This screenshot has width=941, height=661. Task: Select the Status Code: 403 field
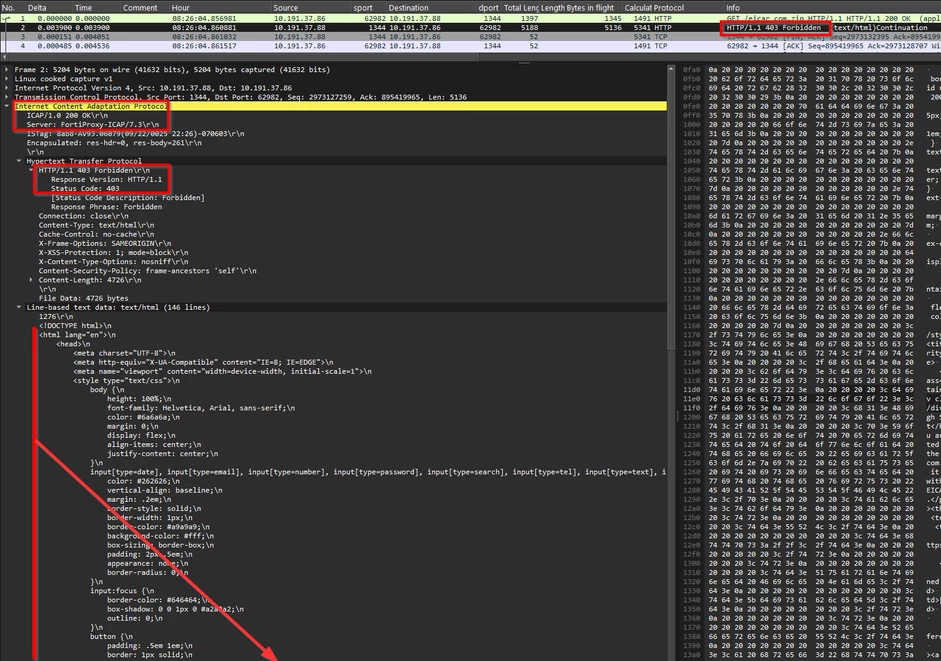point(85,189)
